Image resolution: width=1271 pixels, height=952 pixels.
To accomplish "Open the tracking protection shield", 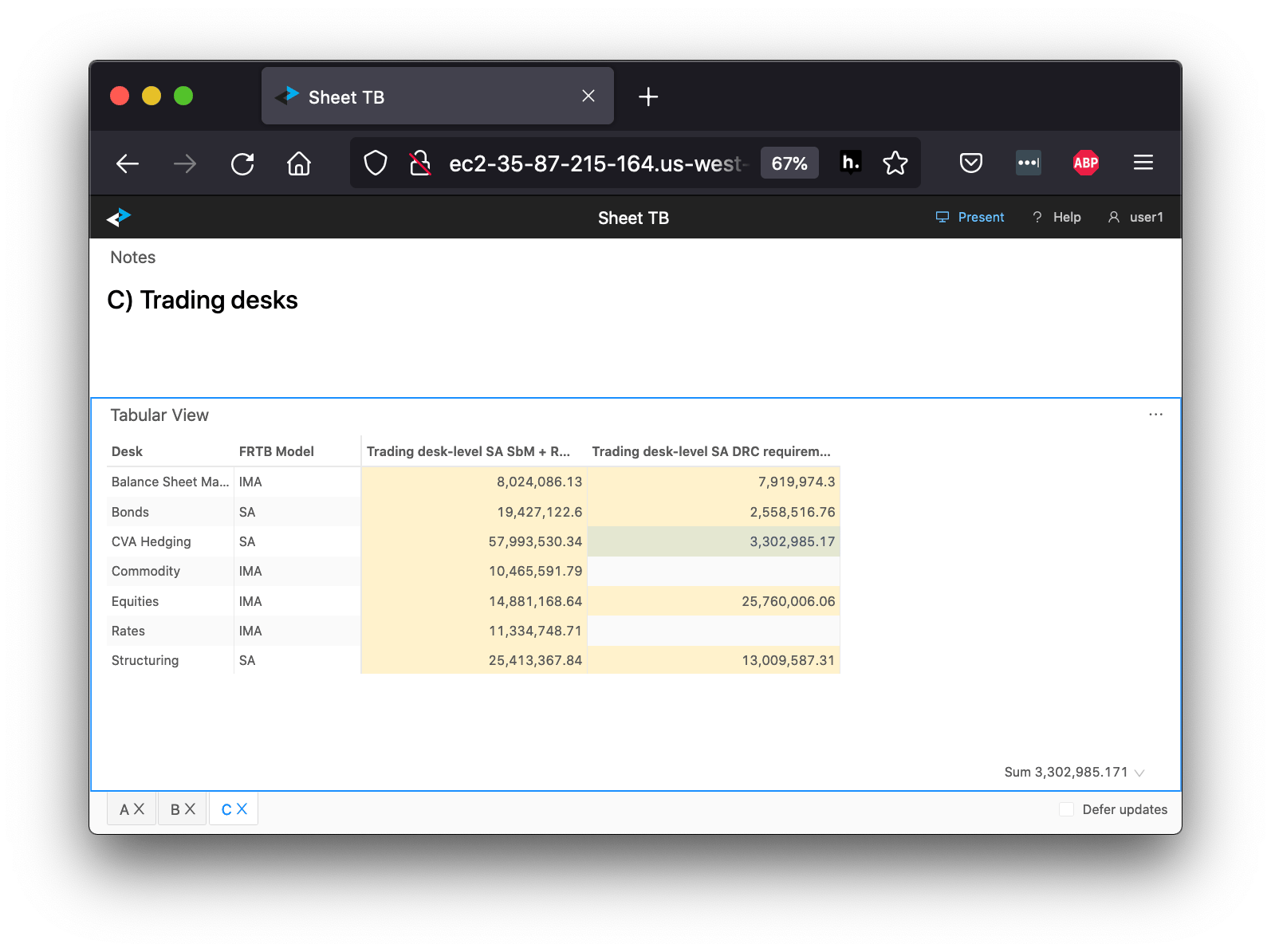I will (x=376, y=163).
